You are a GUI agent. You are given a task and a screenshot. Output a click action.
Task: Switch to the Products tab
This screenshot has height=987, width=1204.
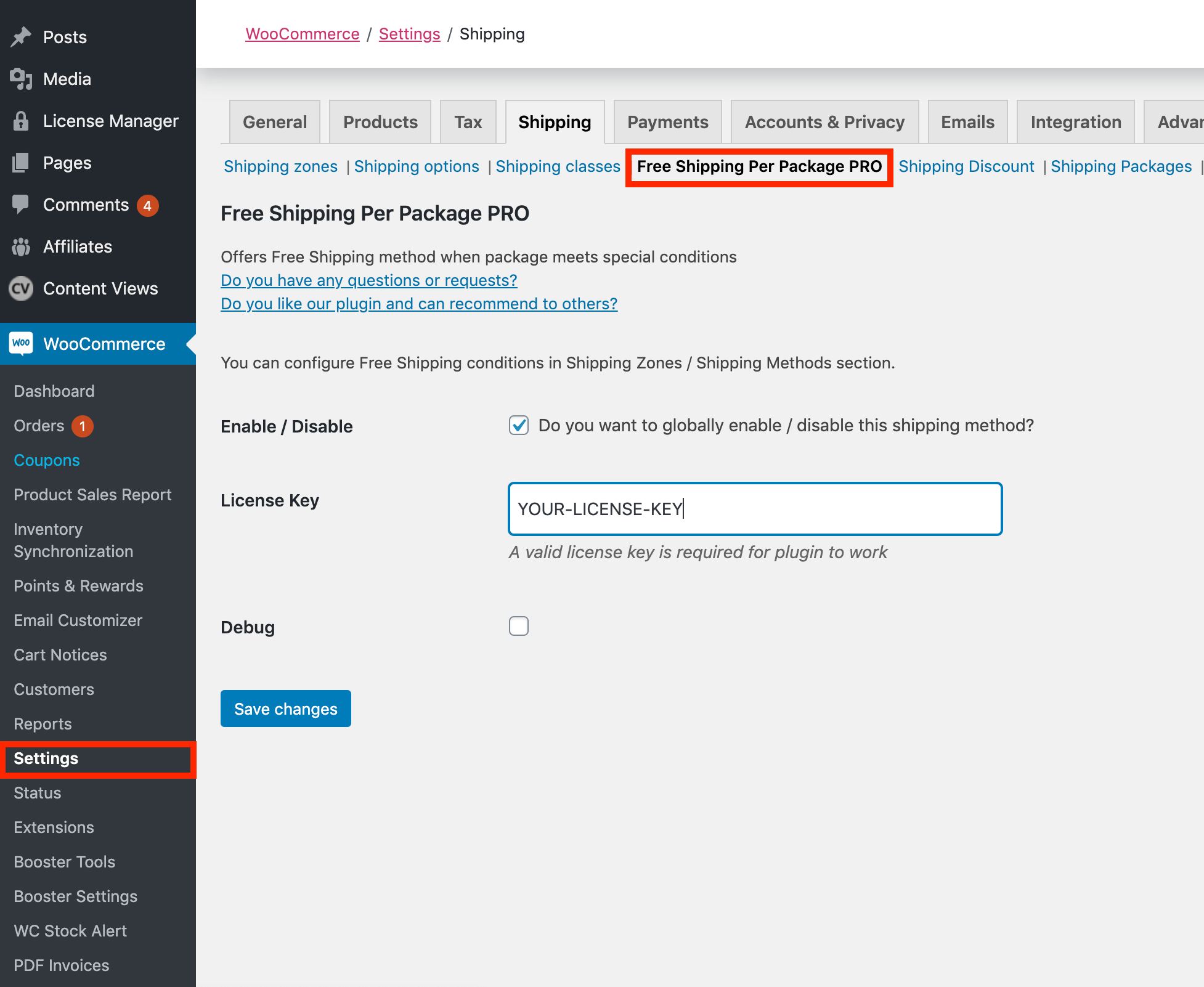tap(380, 122)
